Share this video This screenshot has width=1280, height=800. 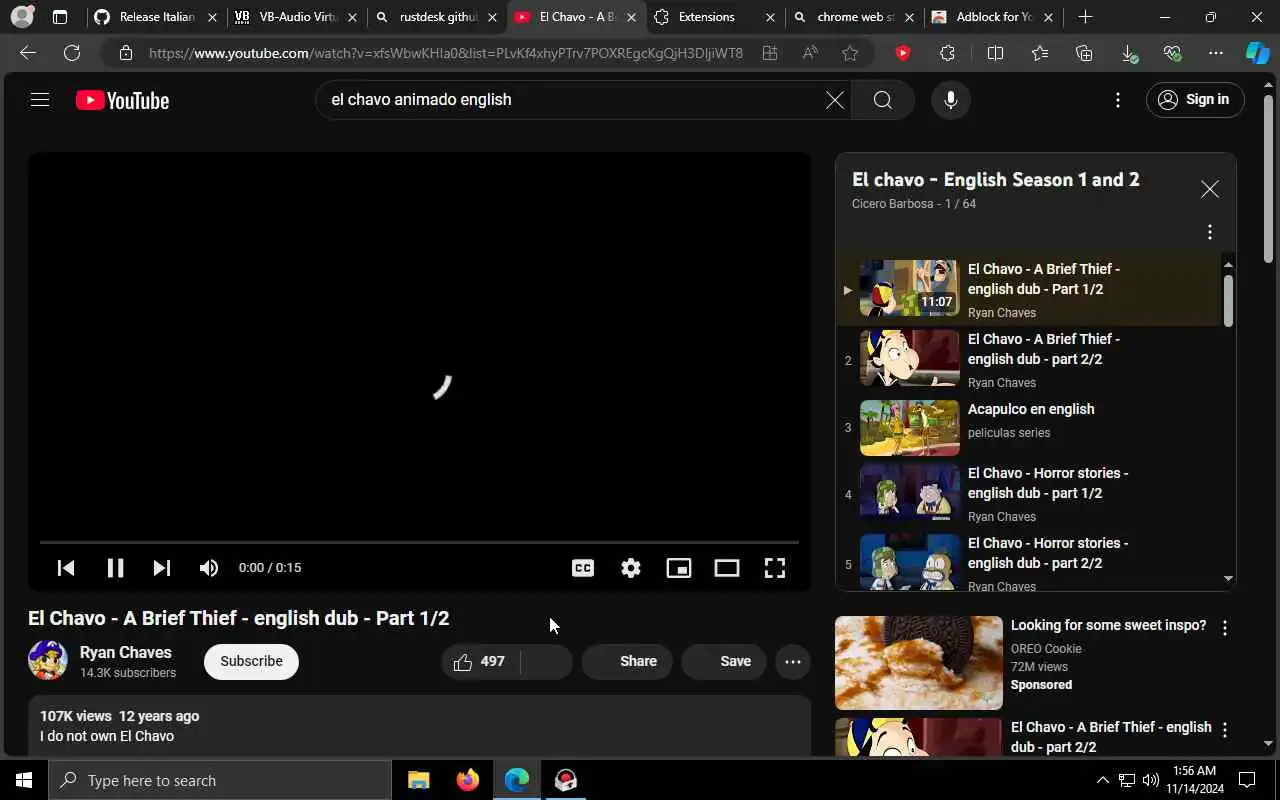click(x=627, y=661)
